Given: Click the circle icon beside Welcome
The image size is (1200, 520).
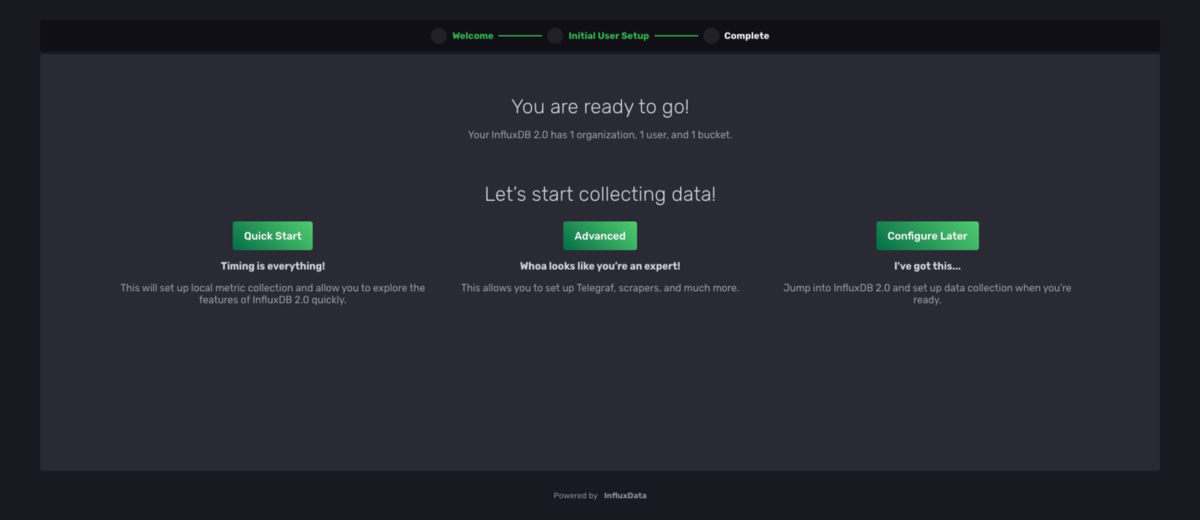Looking at the screenshot, I should (439, 36).
